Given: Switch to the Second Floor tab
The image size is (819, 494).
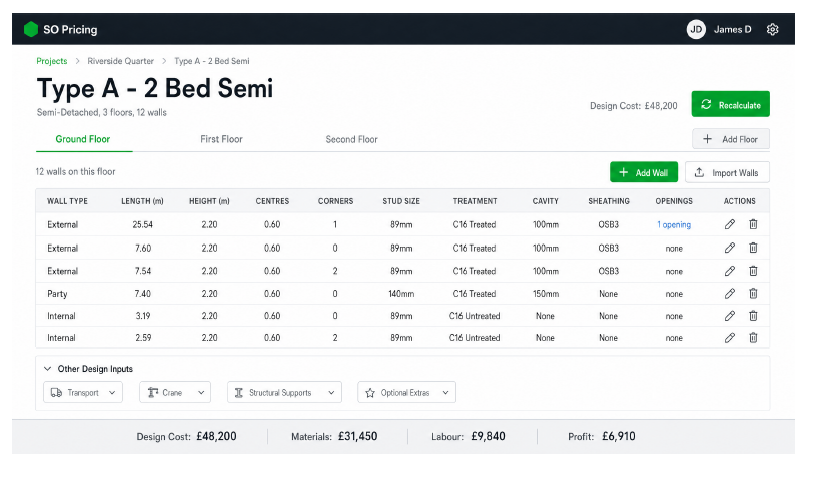Looking at the screenshot, I should [352, 139].
